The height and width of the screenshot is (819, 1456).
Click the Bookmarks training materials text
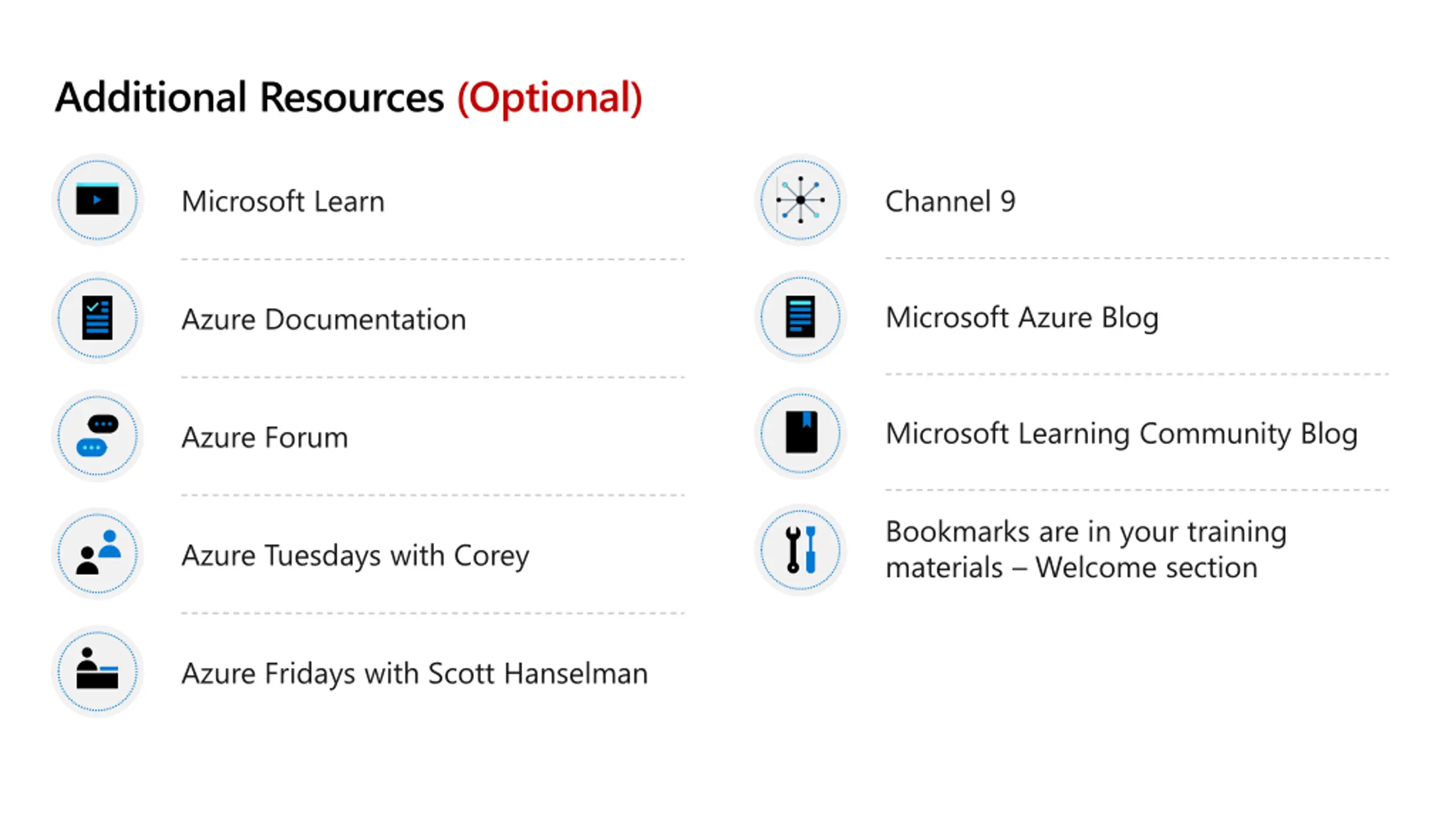[x=1086, y=549]
